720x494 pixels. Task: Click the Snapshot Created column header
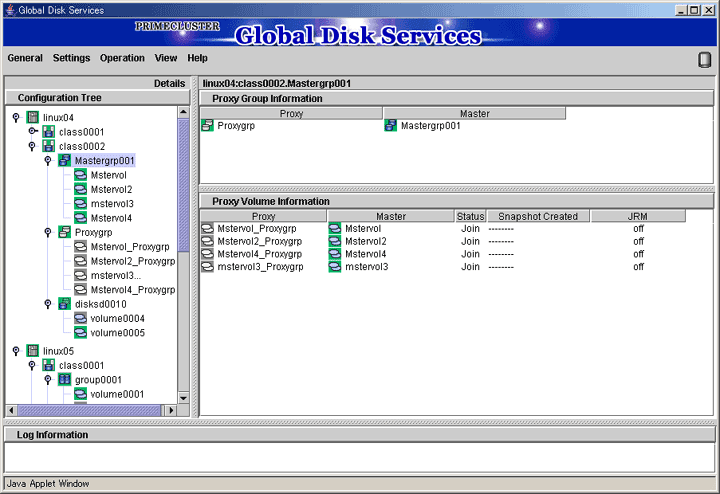tap(538, 216)
